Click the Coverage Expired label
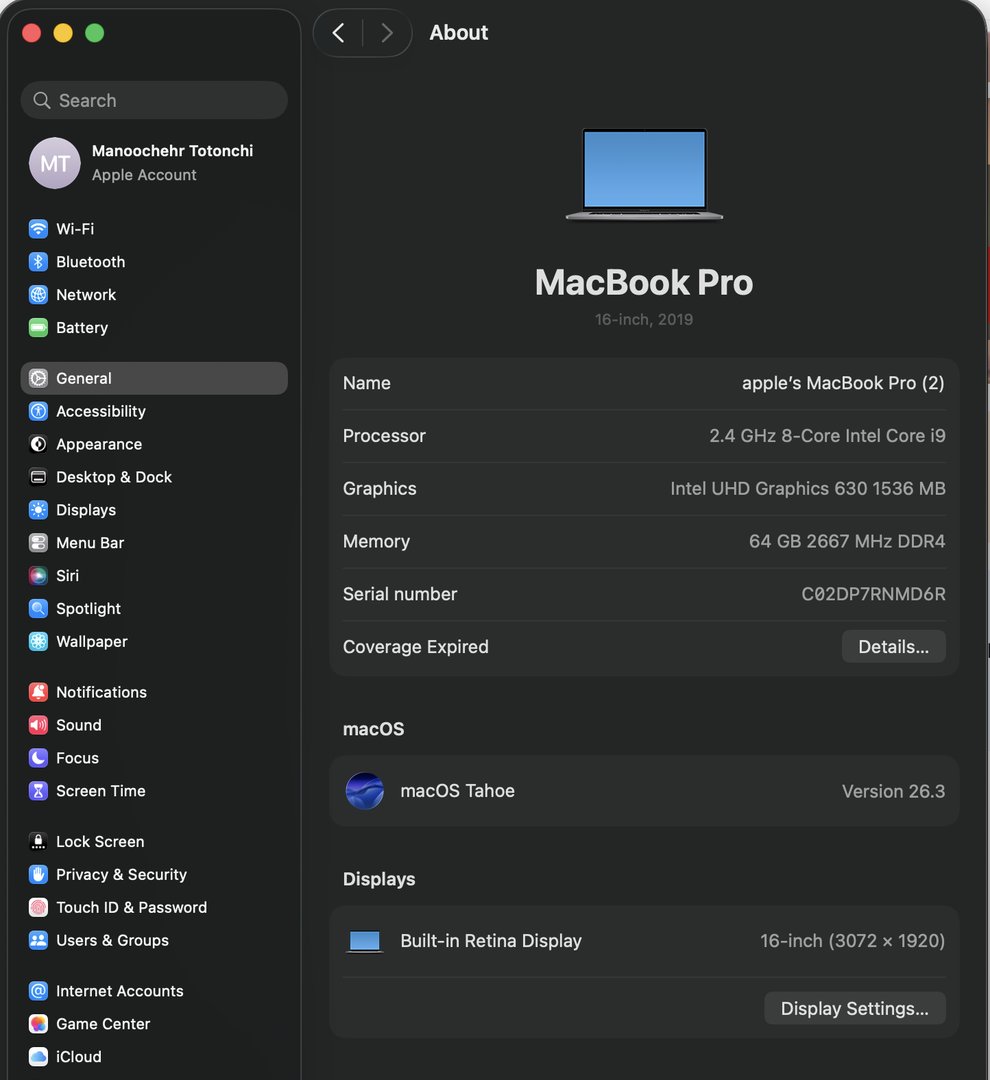990x1080 pixels. coord(415,647)
